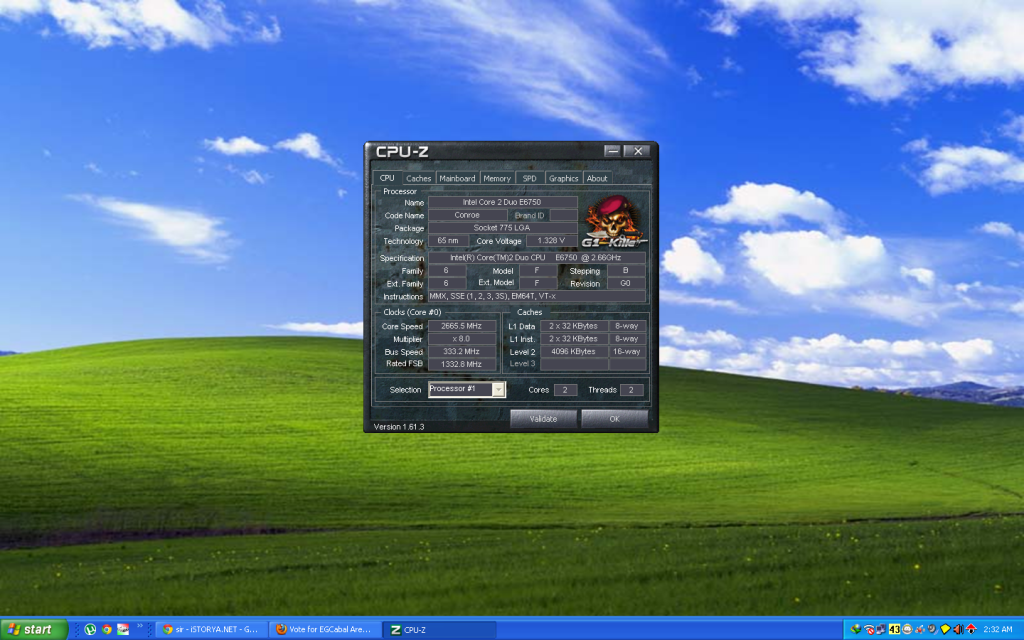Viewport: 1024px width, 640px height.
Task: Show the About tab
Action: pos(597,178)
